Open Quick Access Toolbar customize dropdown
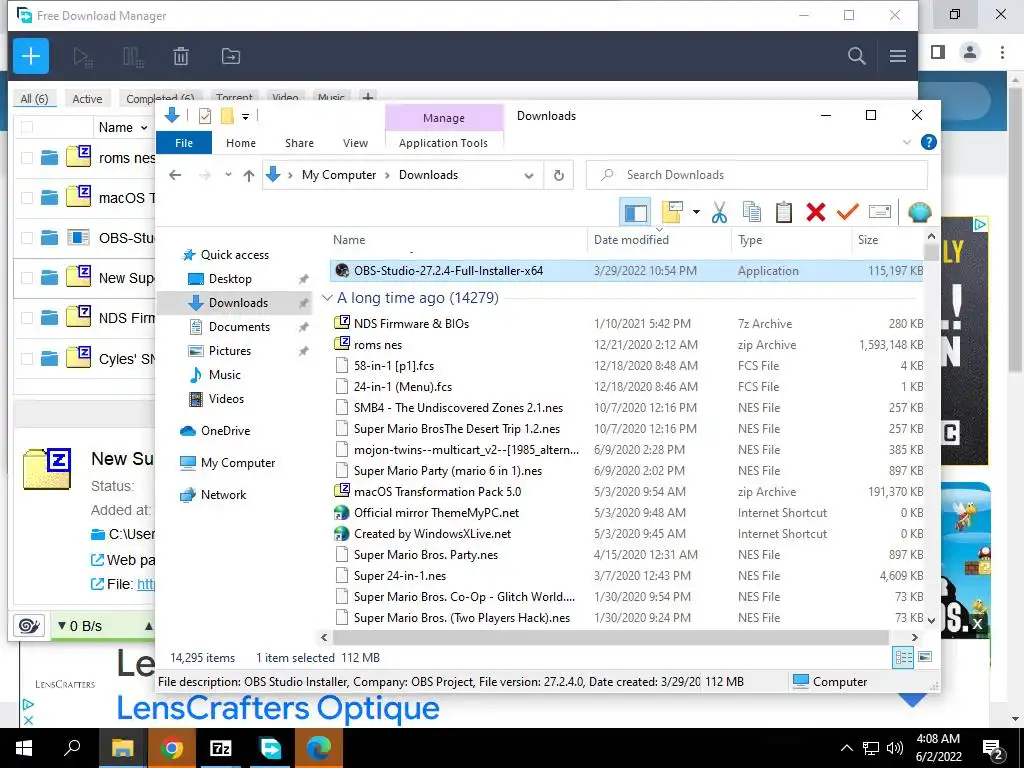 coord(246,117)
